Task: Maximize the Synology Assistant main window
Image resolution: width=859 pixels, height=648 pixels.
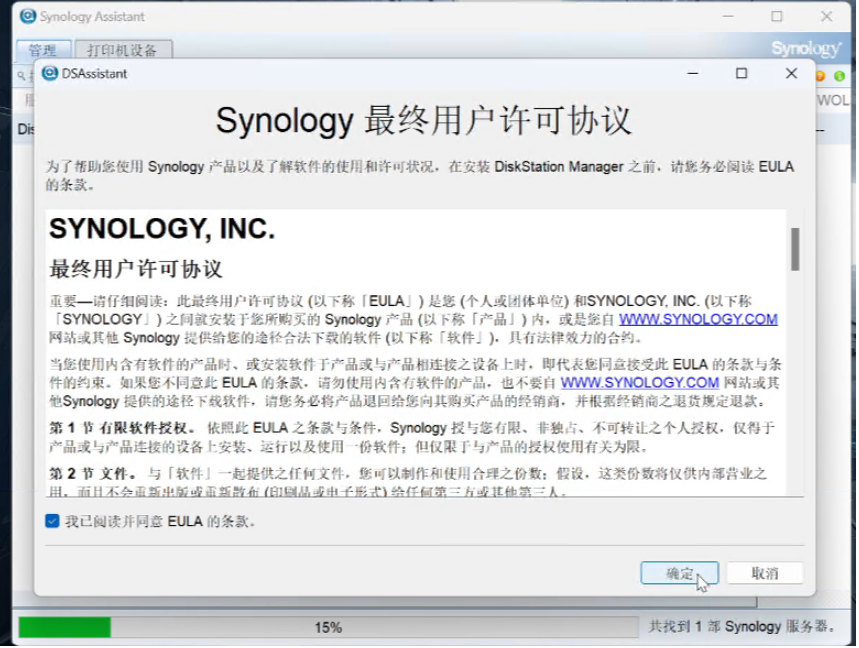Action: coord(778,16)
